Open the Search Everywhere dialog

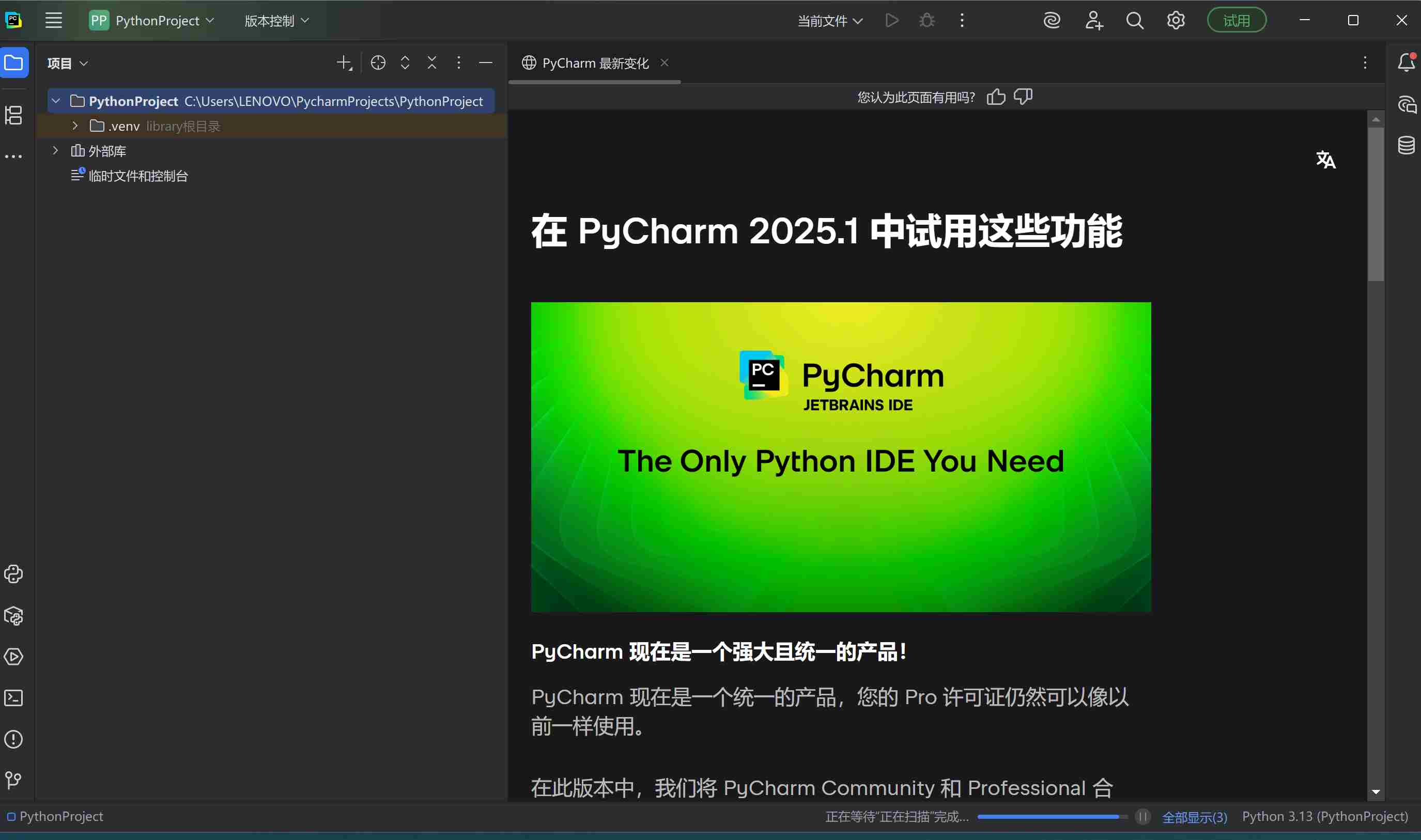coord(1135,20)
